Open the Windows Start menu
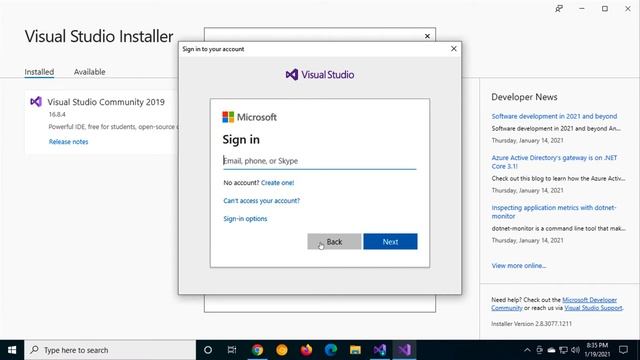Viewport: 640px width, 360px height. [12, 350]
